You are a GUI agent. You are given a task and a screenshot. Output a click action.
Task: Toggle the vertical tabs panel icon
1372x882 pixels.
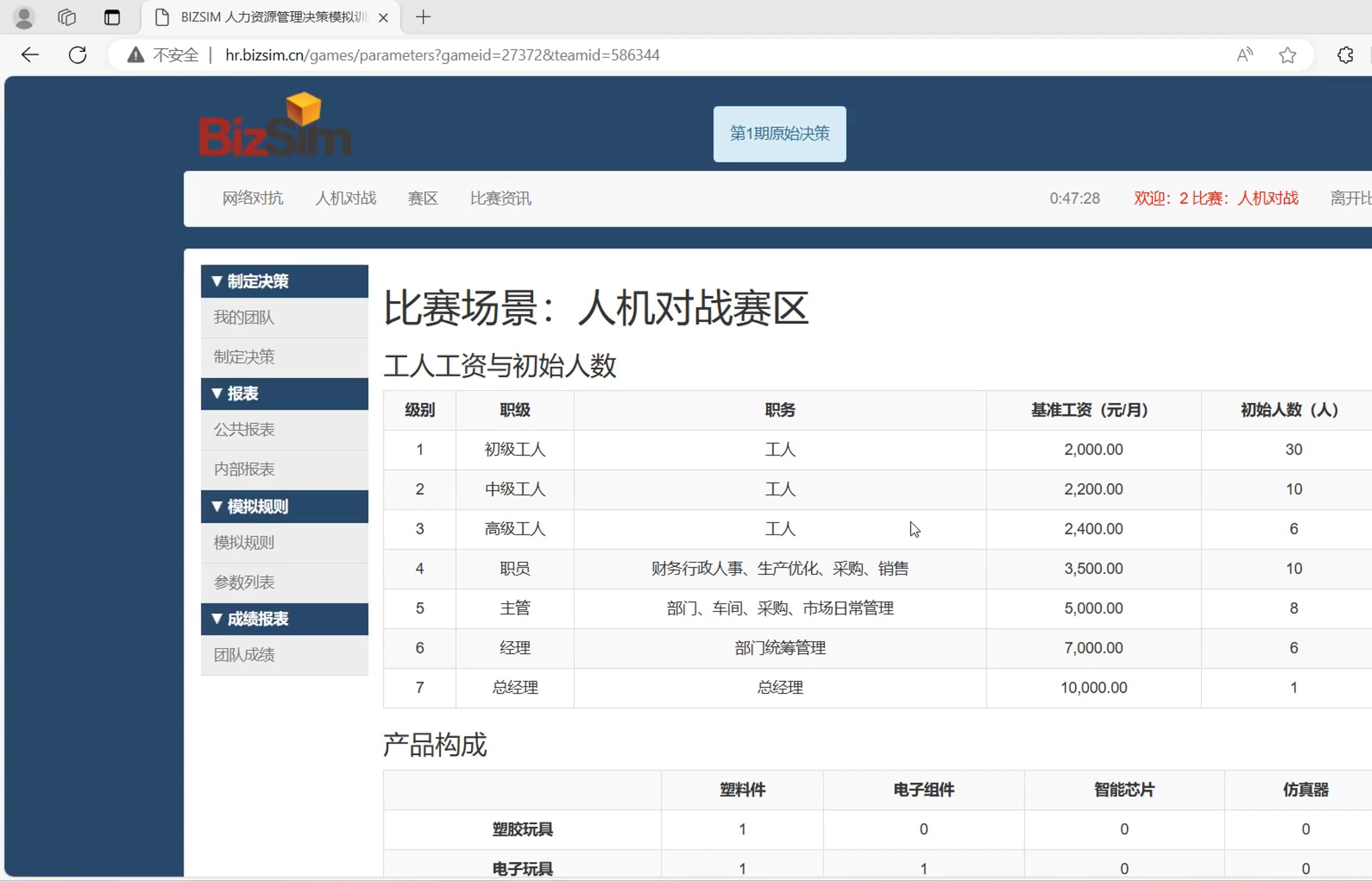coord(112,17)
